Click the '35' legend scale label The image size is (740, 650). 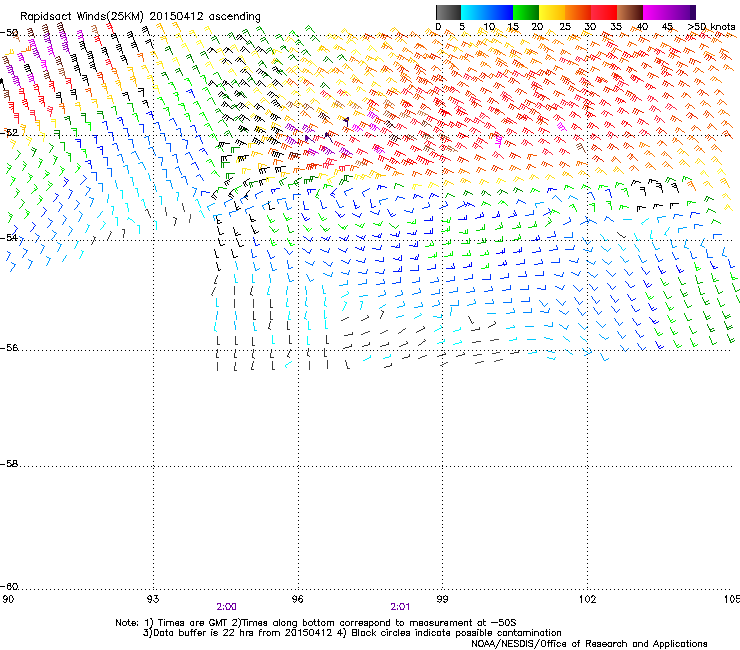point(616,27)
